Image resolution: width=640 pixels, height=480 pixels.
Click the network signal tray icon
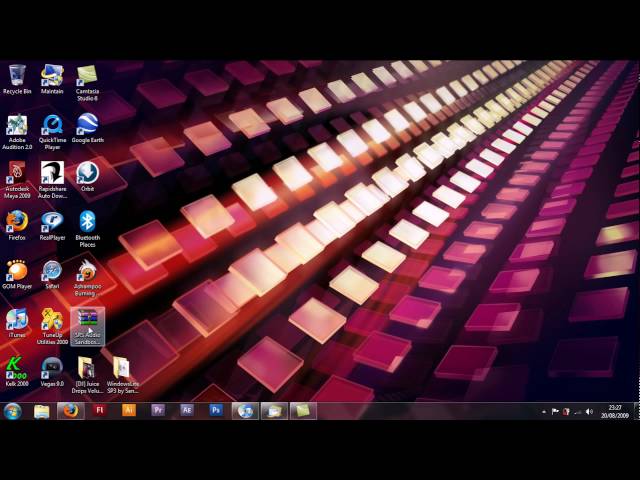(x=578, y=412)
